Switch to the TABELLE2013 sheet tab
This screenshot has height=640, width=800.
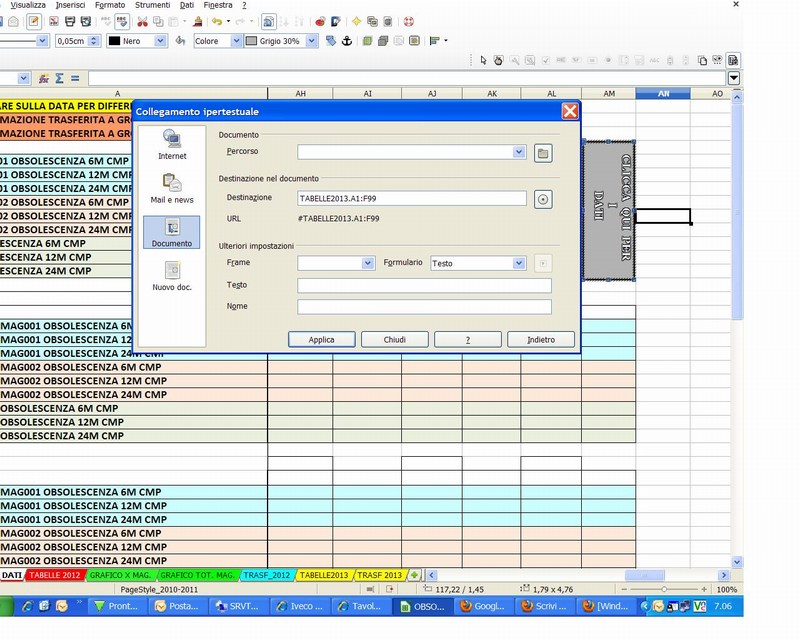tap(325, 575)
